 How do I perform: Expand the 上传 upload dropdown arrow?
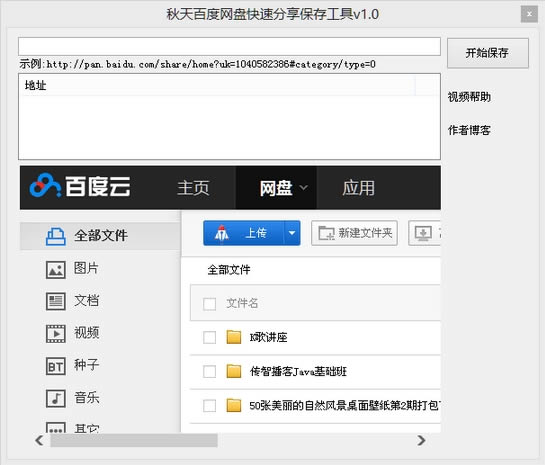click(292, 233)
